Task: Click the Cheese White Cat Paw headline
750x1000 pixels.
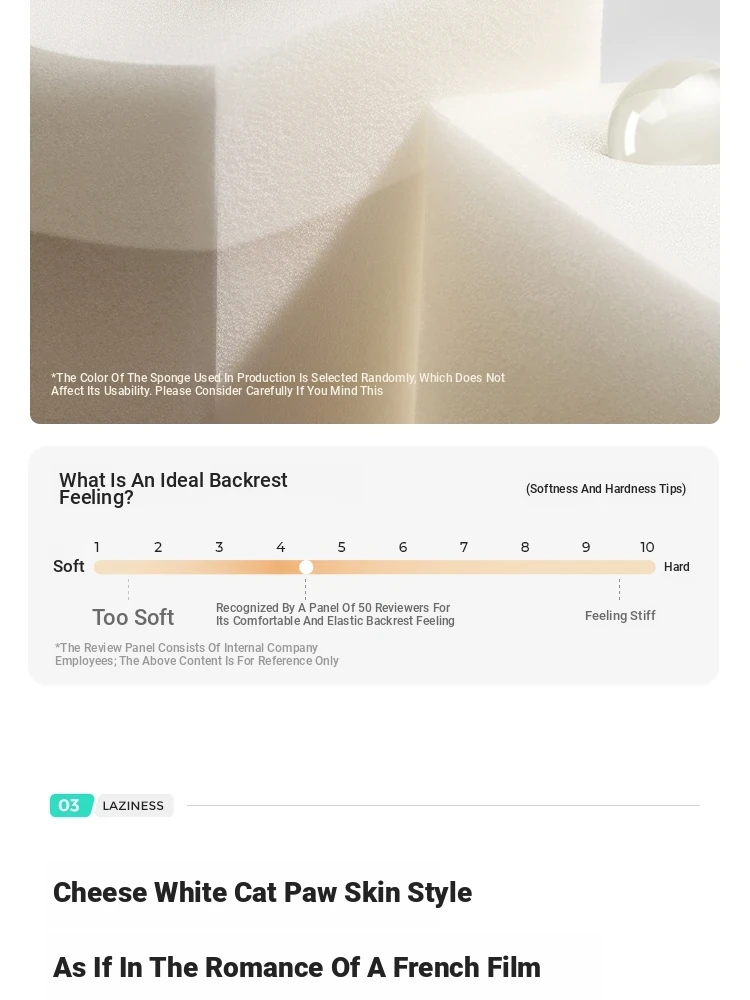Action: [263, 892]
